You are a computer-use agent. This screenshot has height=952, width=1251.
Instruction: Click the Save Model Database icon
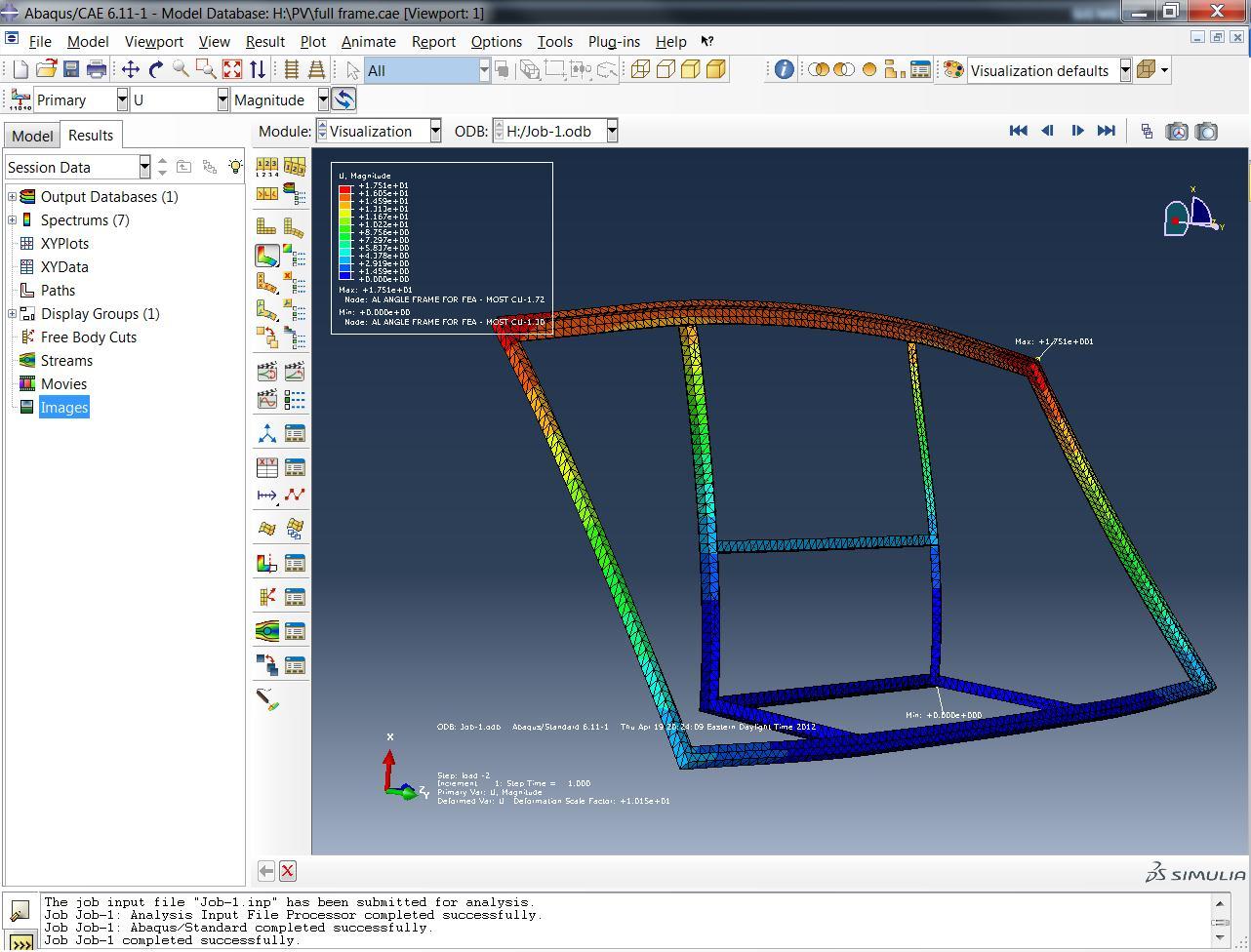coord(71,69)
